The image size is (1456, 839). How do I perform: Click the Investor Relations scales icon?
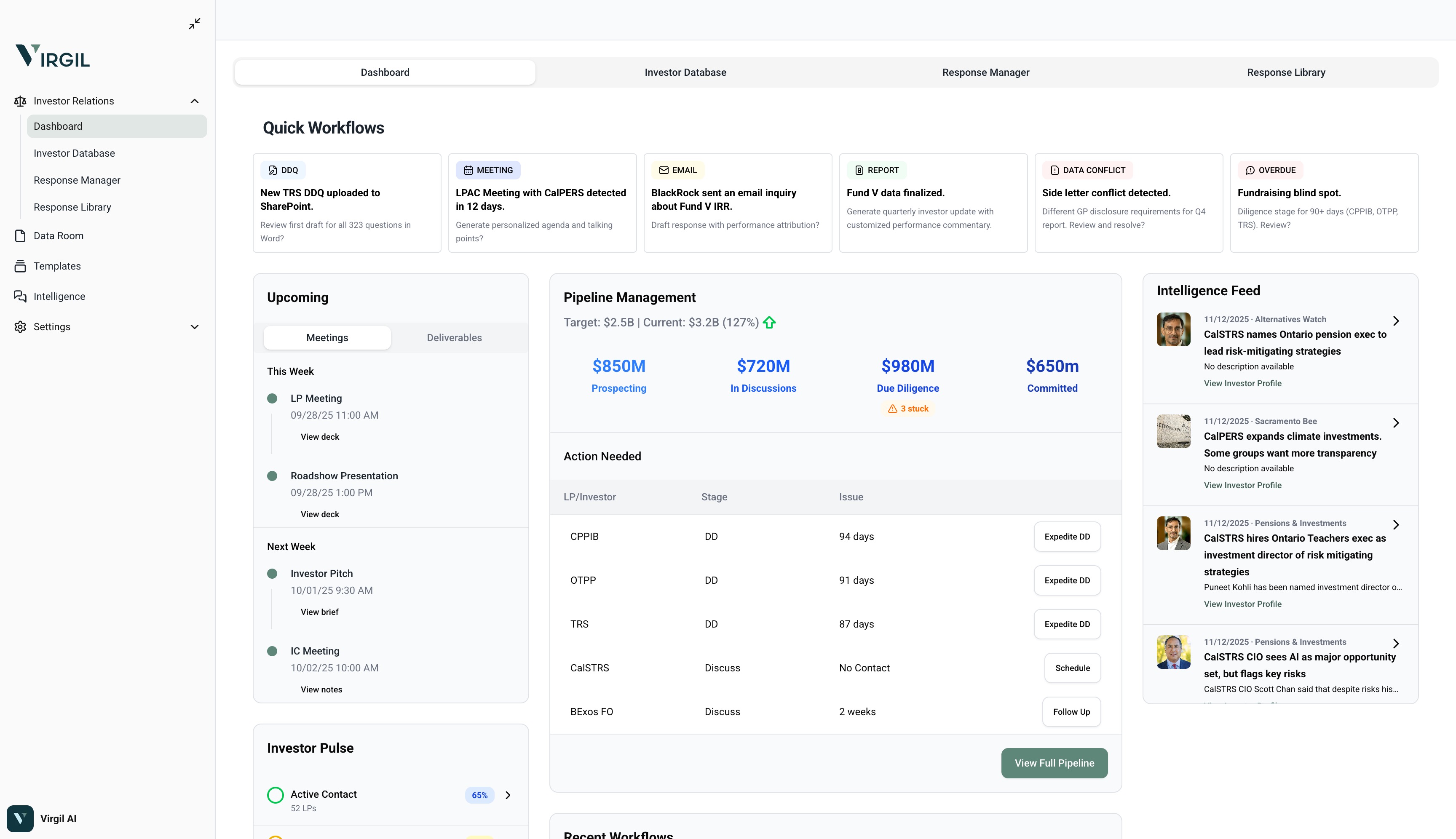tap(20, 102)
